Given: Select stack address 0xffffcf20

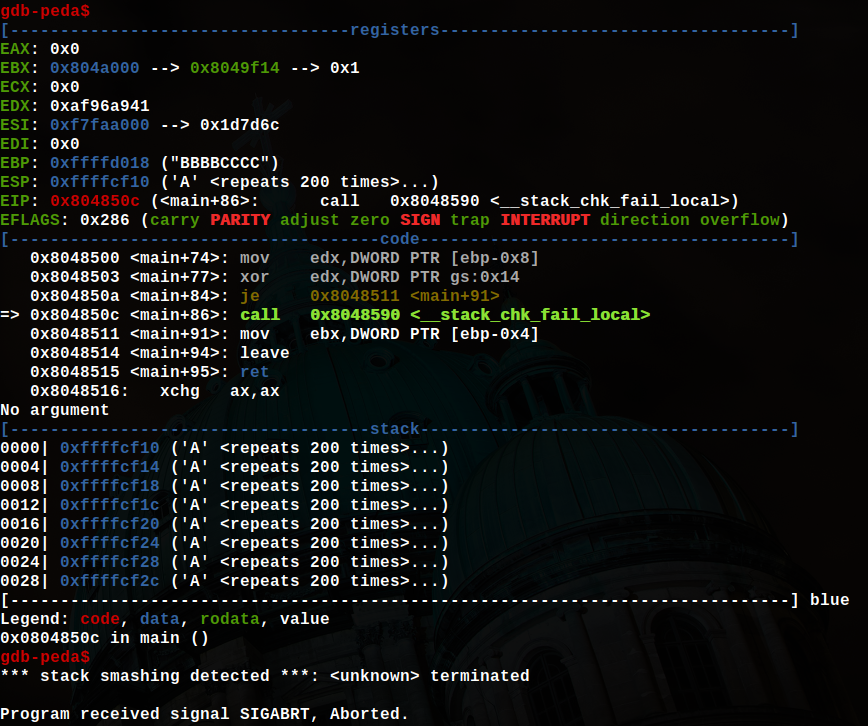Looking at the screenshot, I should click(110, 524).
